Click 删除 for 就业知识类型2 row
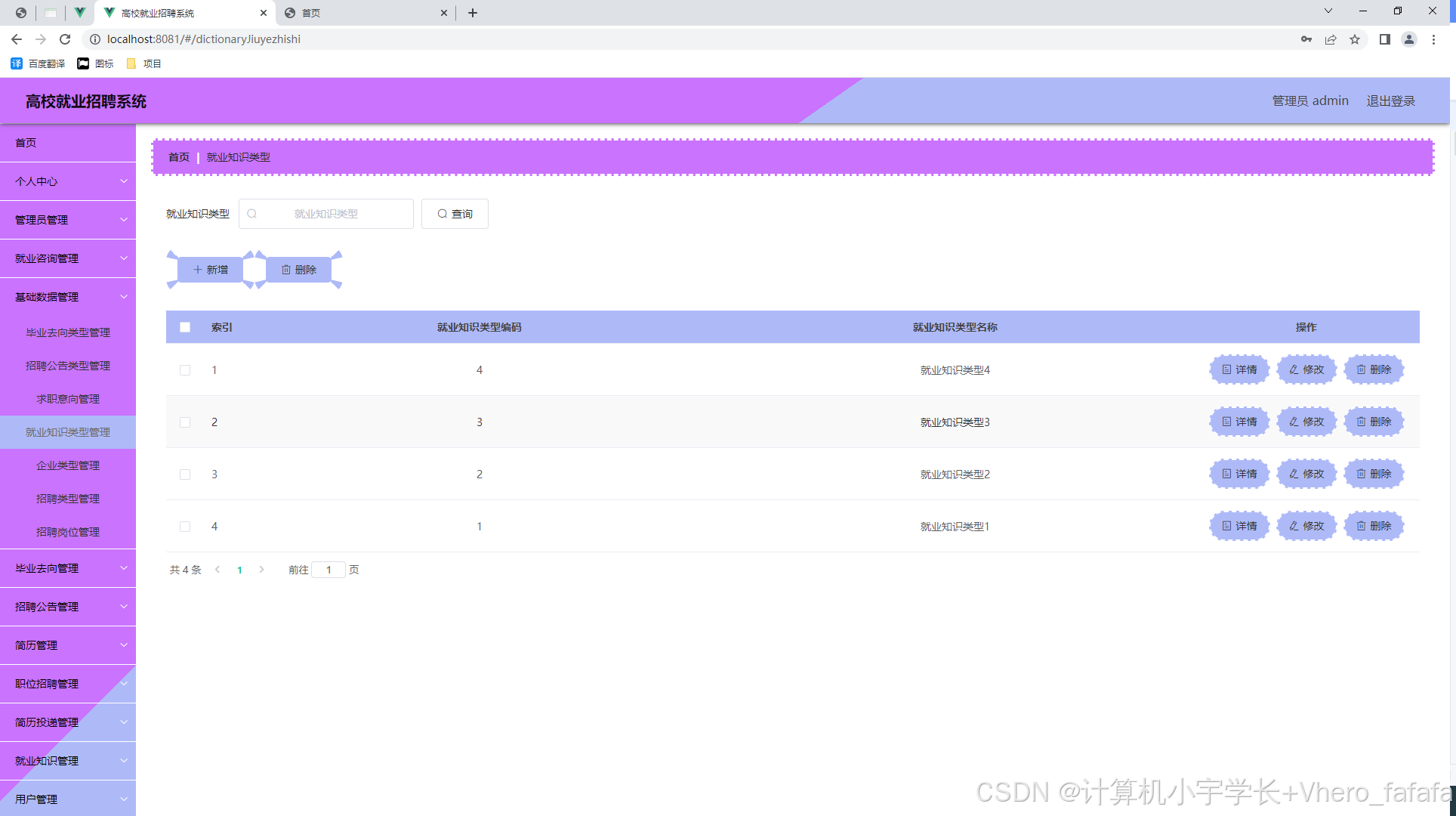1456x816 pixels. click(1374, 474)
